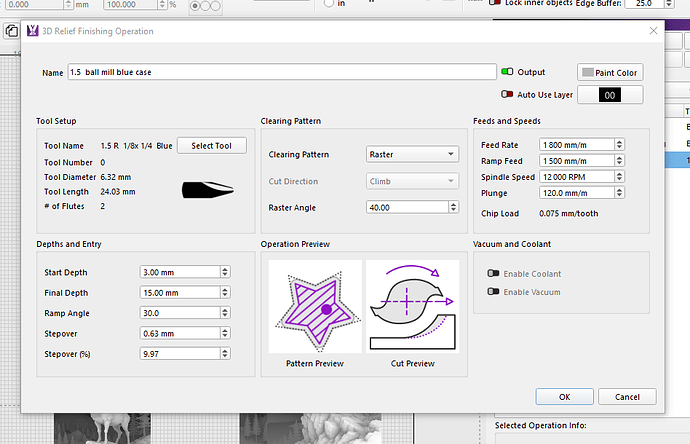Click the ball mill tool icon
This screenshot has width=690, height=444.
tap(208, 190)
